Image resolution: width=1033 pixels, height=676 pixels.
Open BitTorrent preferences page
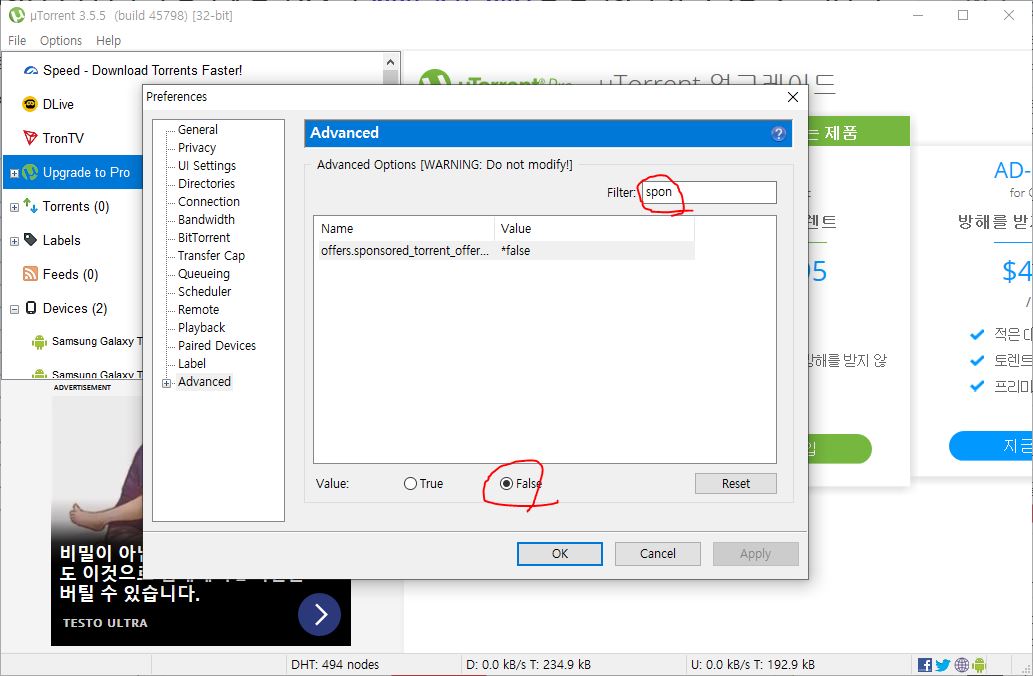[x=204, y=237]
